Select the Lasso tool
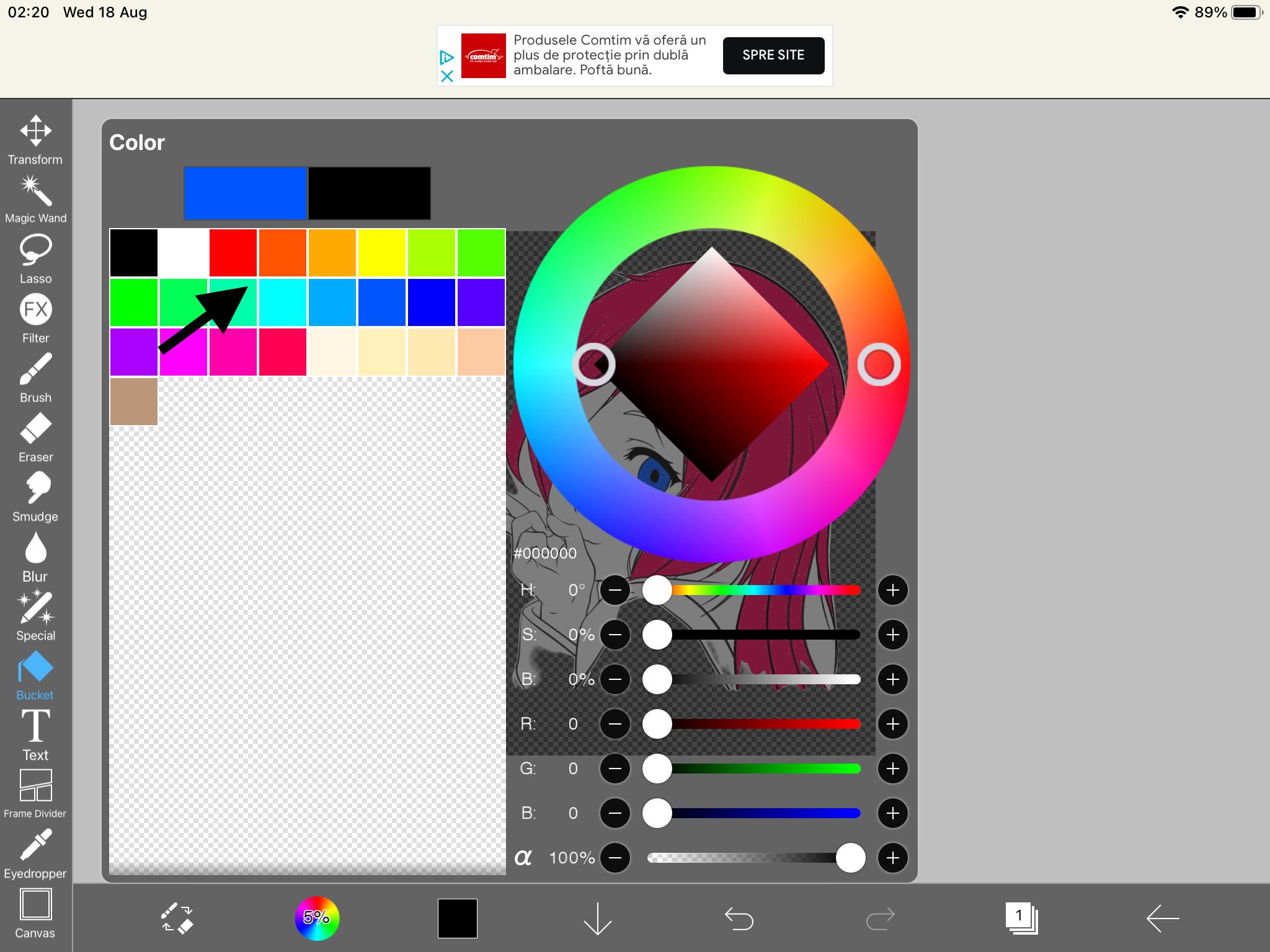The height and width of the screenshot is (952, 1270). coord(35,259)
